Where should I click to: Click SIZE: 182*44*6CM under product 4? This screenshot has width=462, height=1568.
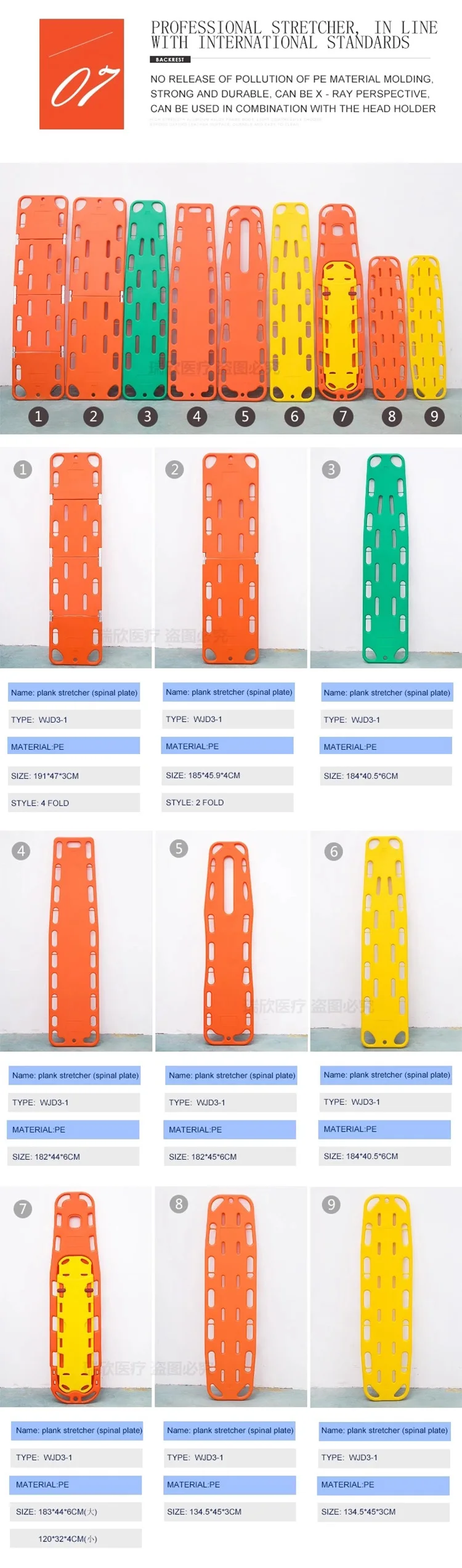74,1157
